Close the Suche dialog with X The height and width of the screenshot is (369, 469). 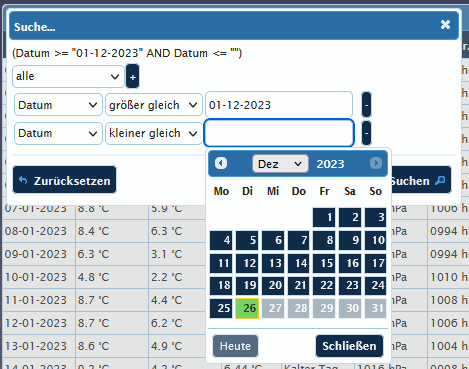(445, 25)
